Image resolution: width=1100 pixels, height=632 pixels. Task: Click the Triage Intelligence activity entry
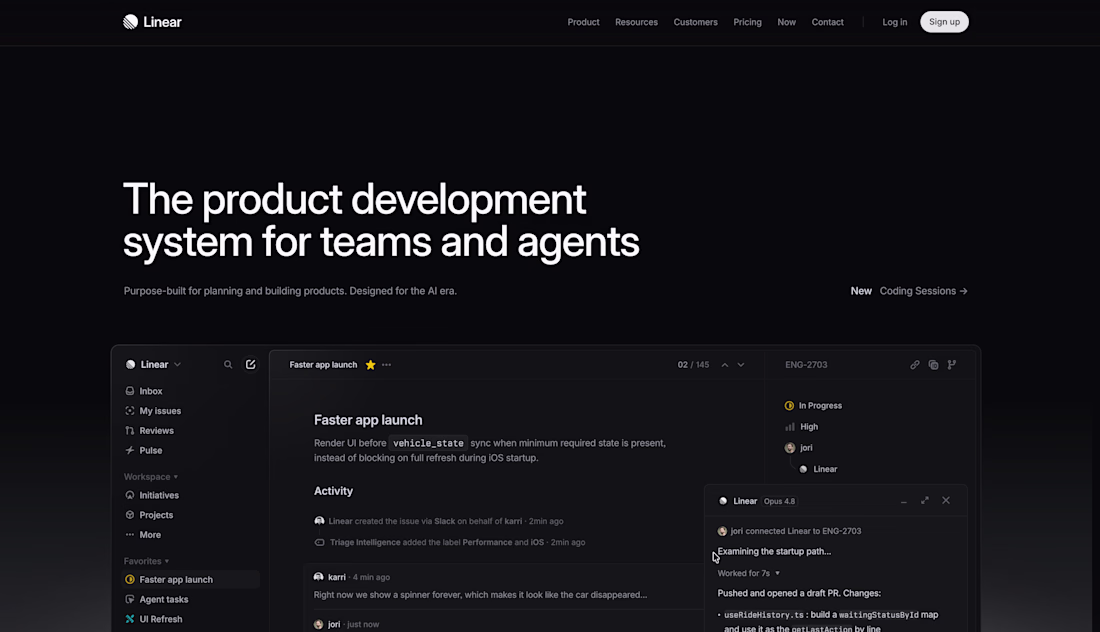450,542
